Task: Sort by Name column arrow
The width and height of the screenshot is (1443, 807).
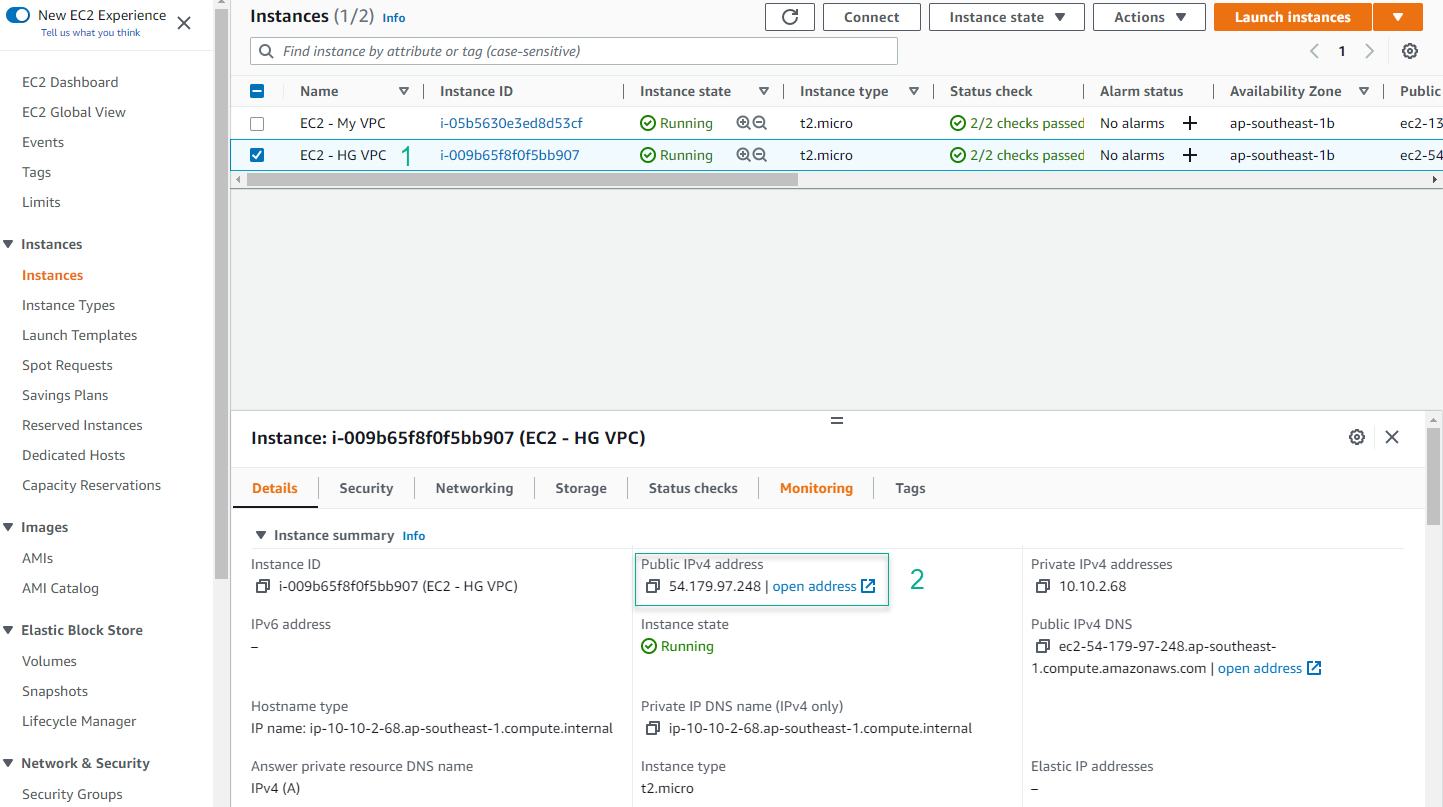Action: [404, 91]
